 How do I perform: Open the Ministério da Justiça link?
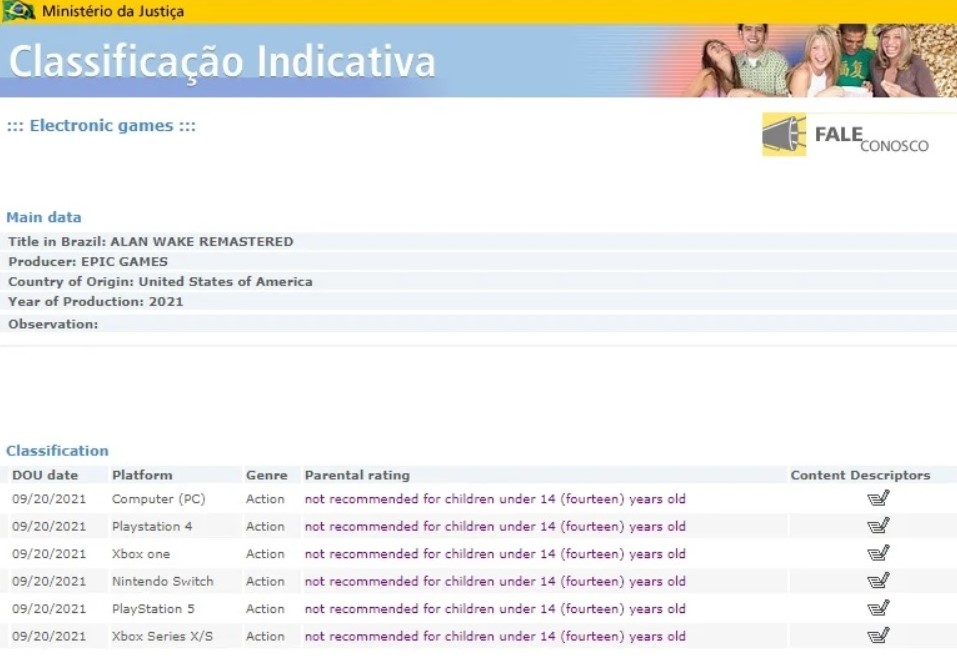(112, 12)
